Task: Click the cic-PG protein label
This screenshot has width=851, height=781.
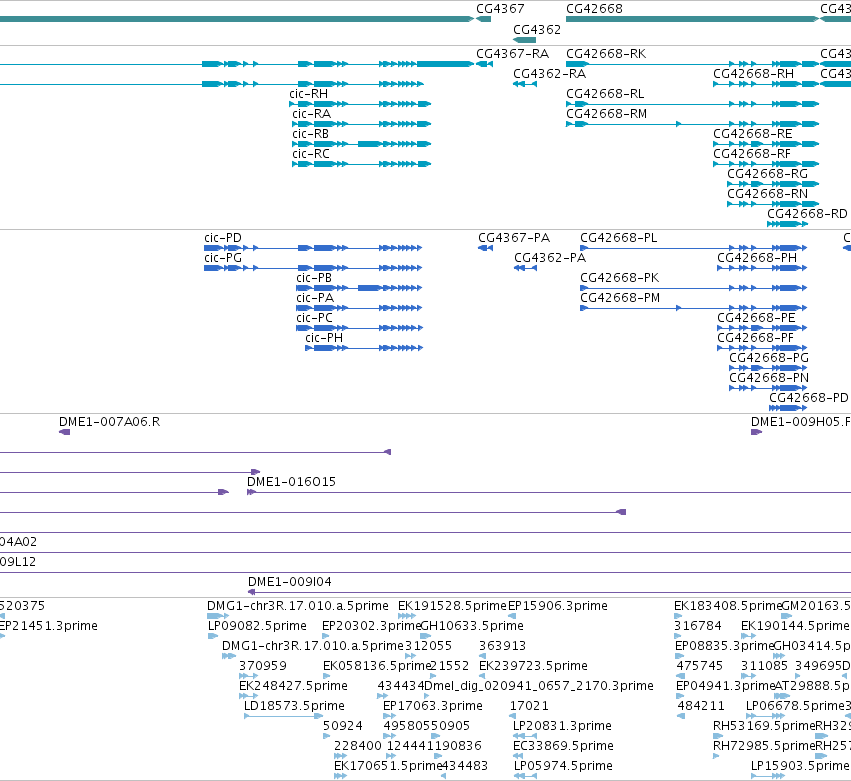Action: (223, 258)
